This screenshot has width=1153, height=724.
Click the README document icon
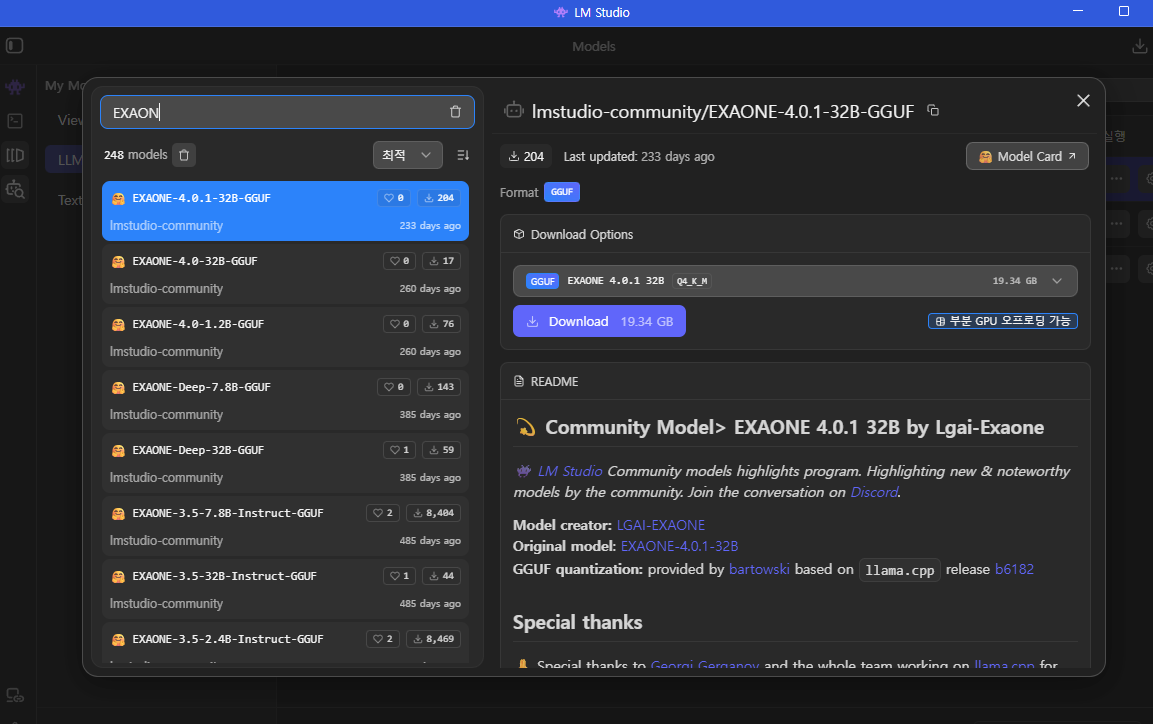tap(519, 381)
